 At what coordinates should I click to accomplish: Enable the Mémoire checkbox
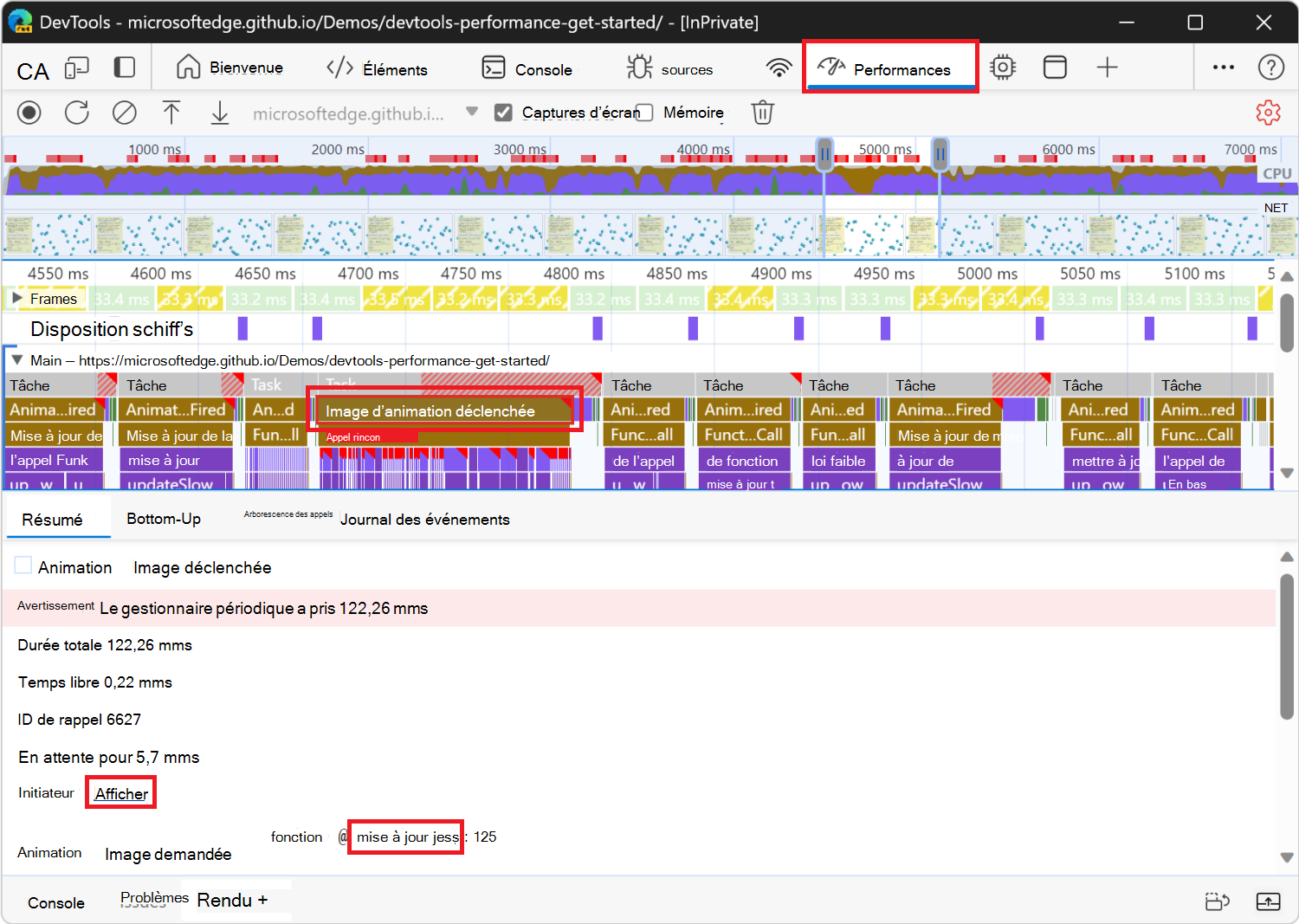(644, 113)
